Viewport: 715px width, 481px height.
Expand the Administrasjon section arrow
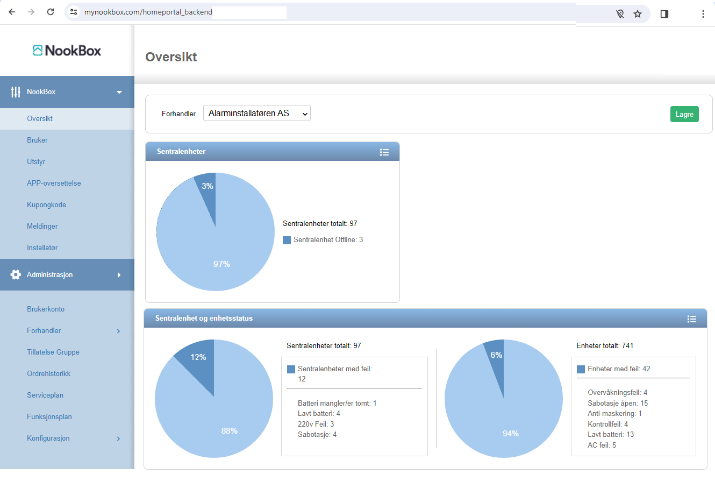click(x=119, y=275)
